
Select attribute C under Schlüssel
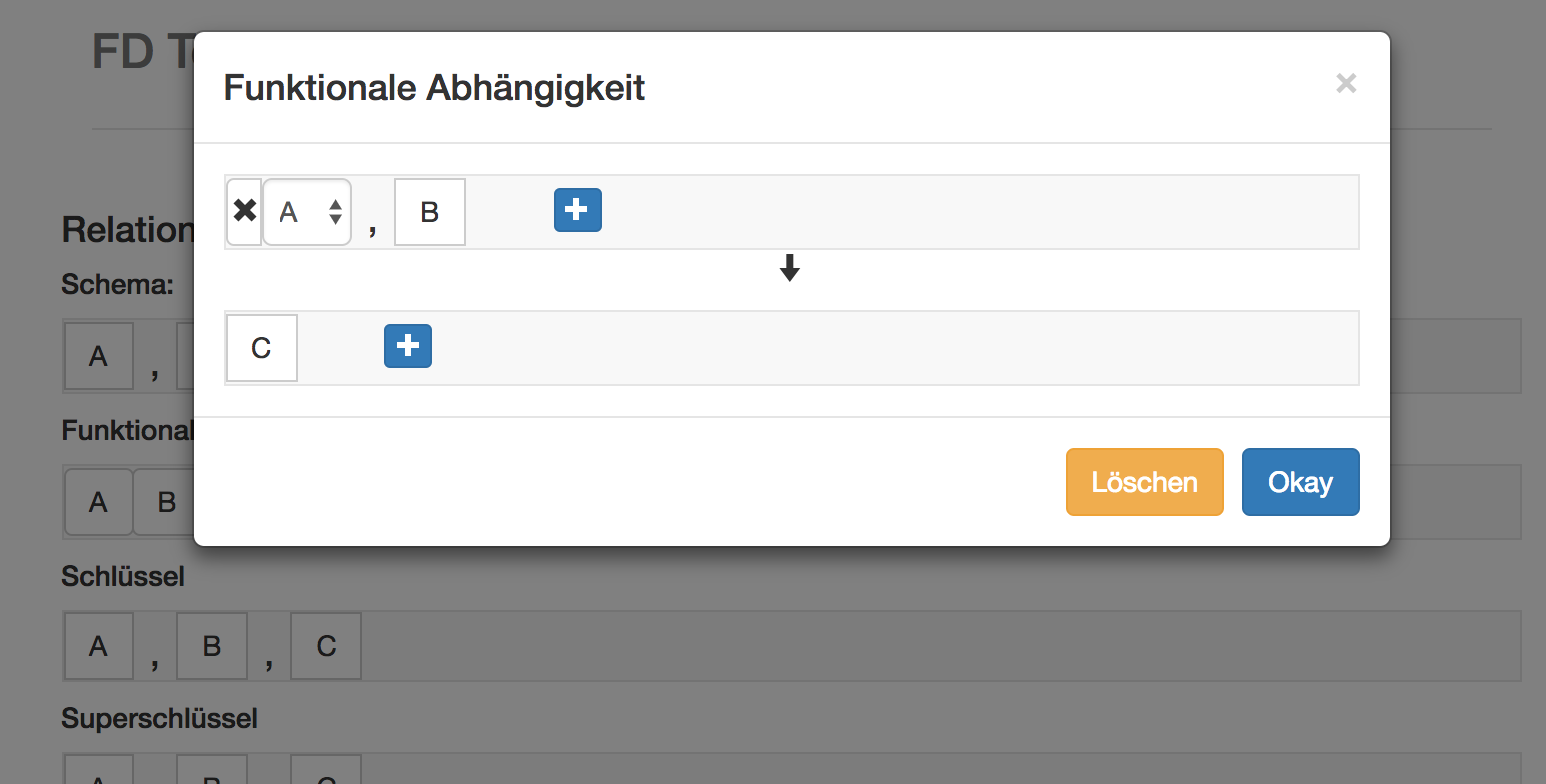tap(326, 646)
